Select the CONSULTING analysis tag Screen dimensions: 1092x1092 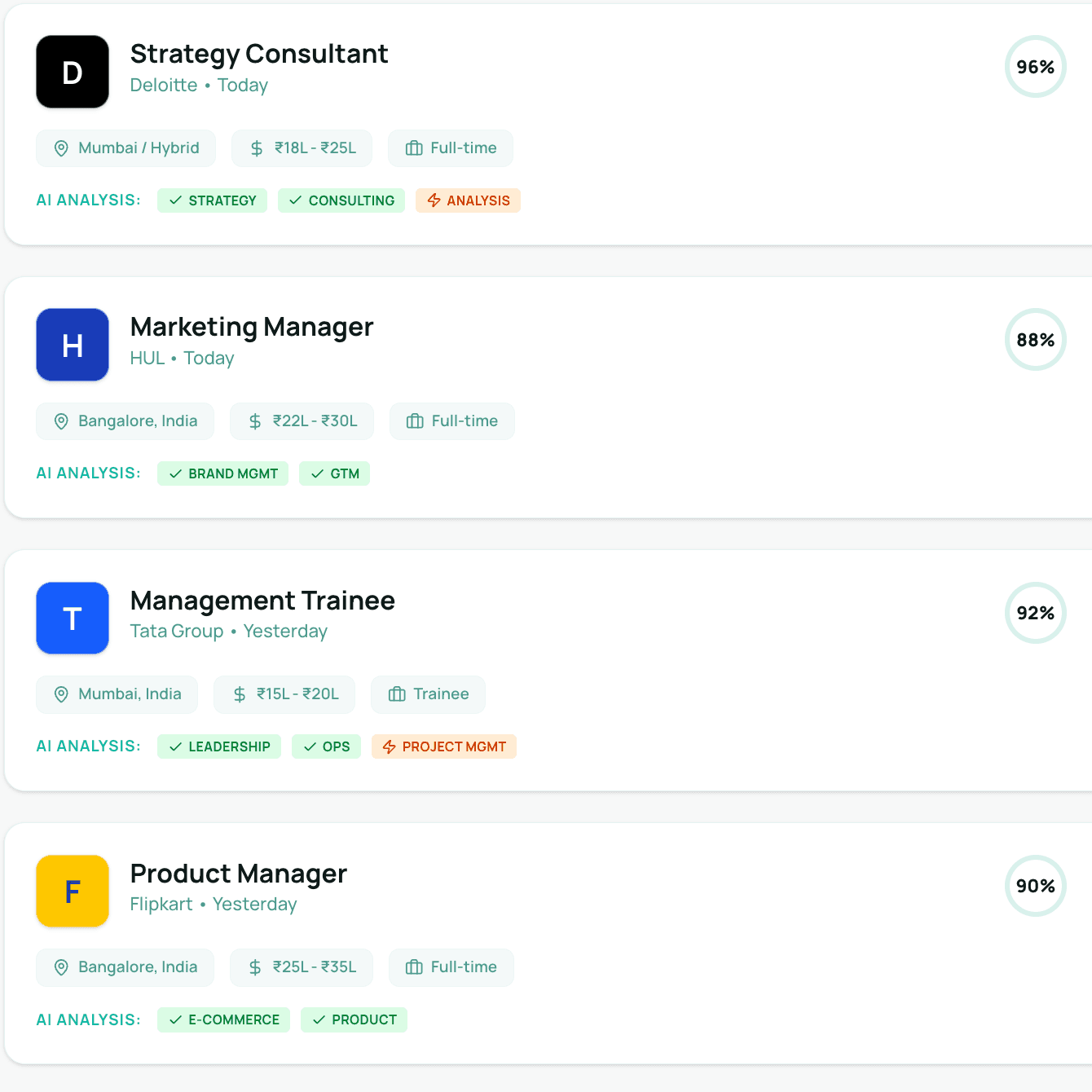[x=341, y=200]
